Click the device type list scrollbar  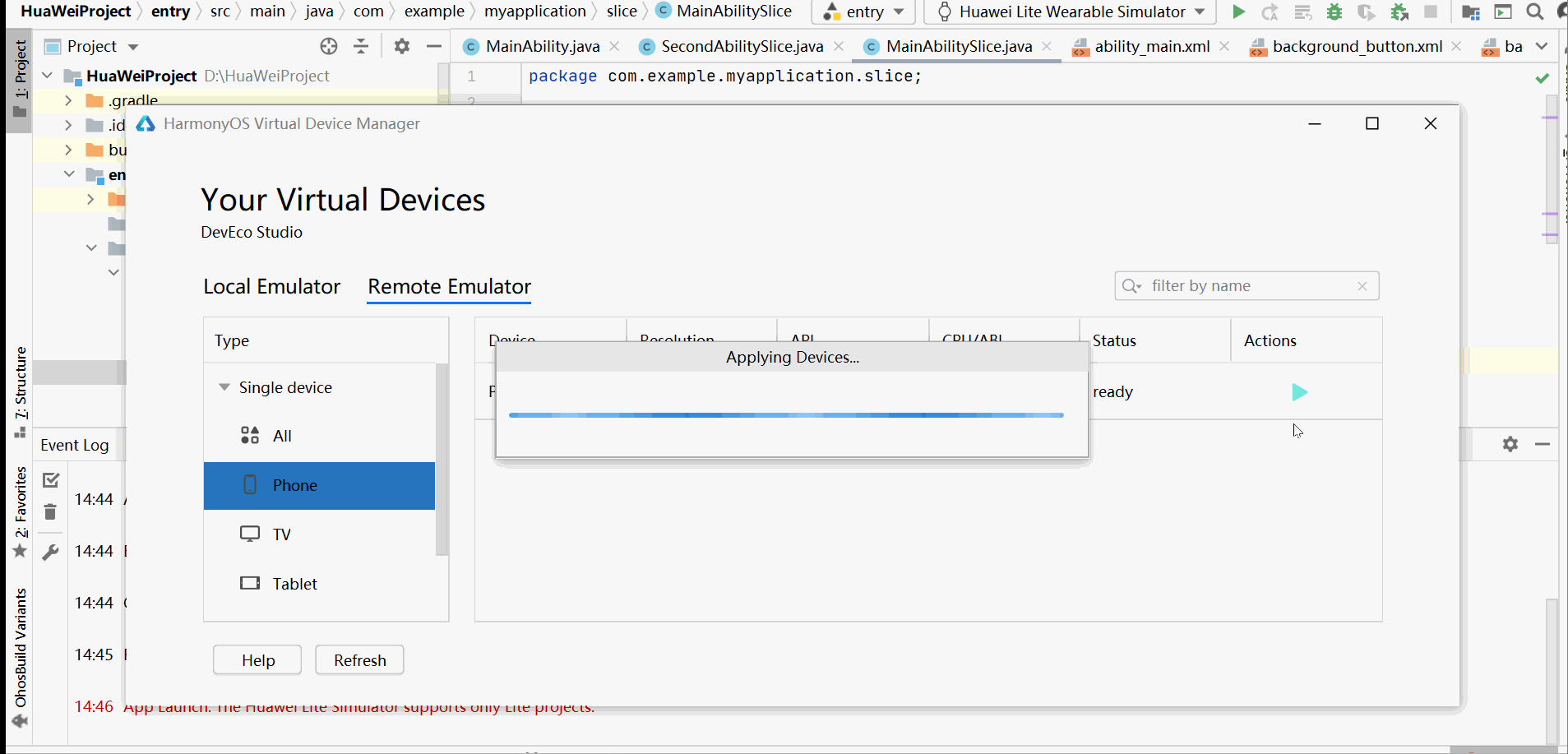point(442,459)
